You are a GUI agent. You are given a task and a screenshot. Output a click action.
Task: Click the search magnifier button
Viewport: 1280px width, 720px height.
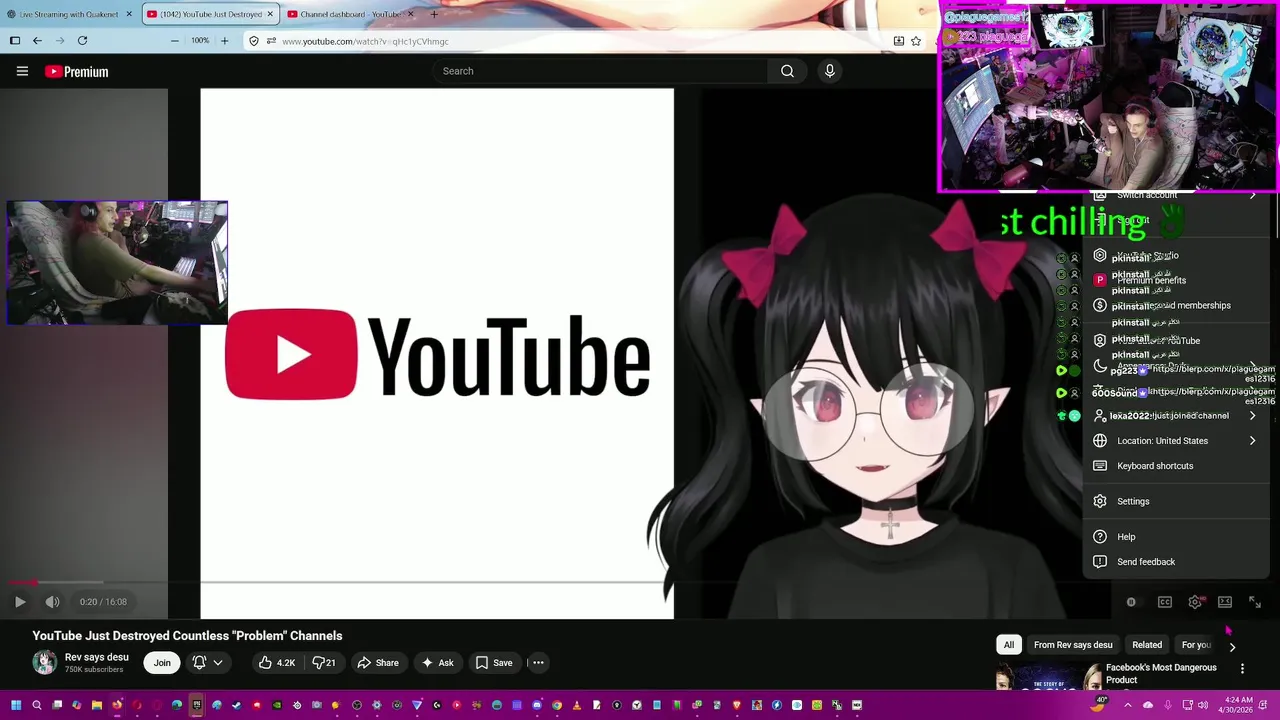[x=787, y=71]
